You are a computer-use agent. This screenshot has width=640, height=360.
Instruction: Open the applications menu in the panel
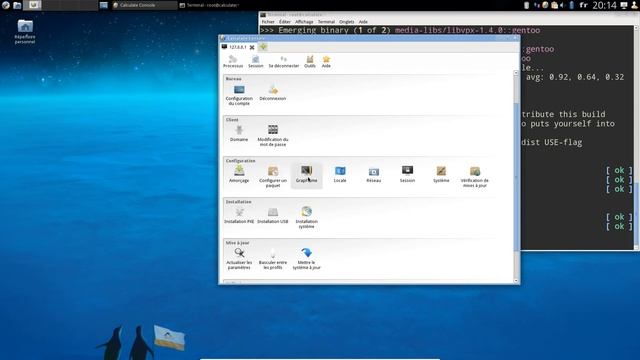[6, 5]
